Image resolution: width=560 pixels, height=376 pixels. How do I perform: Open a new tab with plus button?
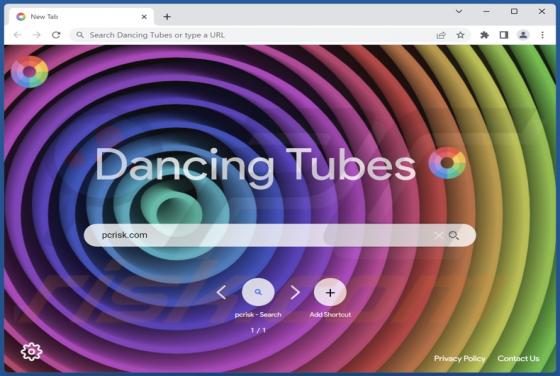pos(167,17)
